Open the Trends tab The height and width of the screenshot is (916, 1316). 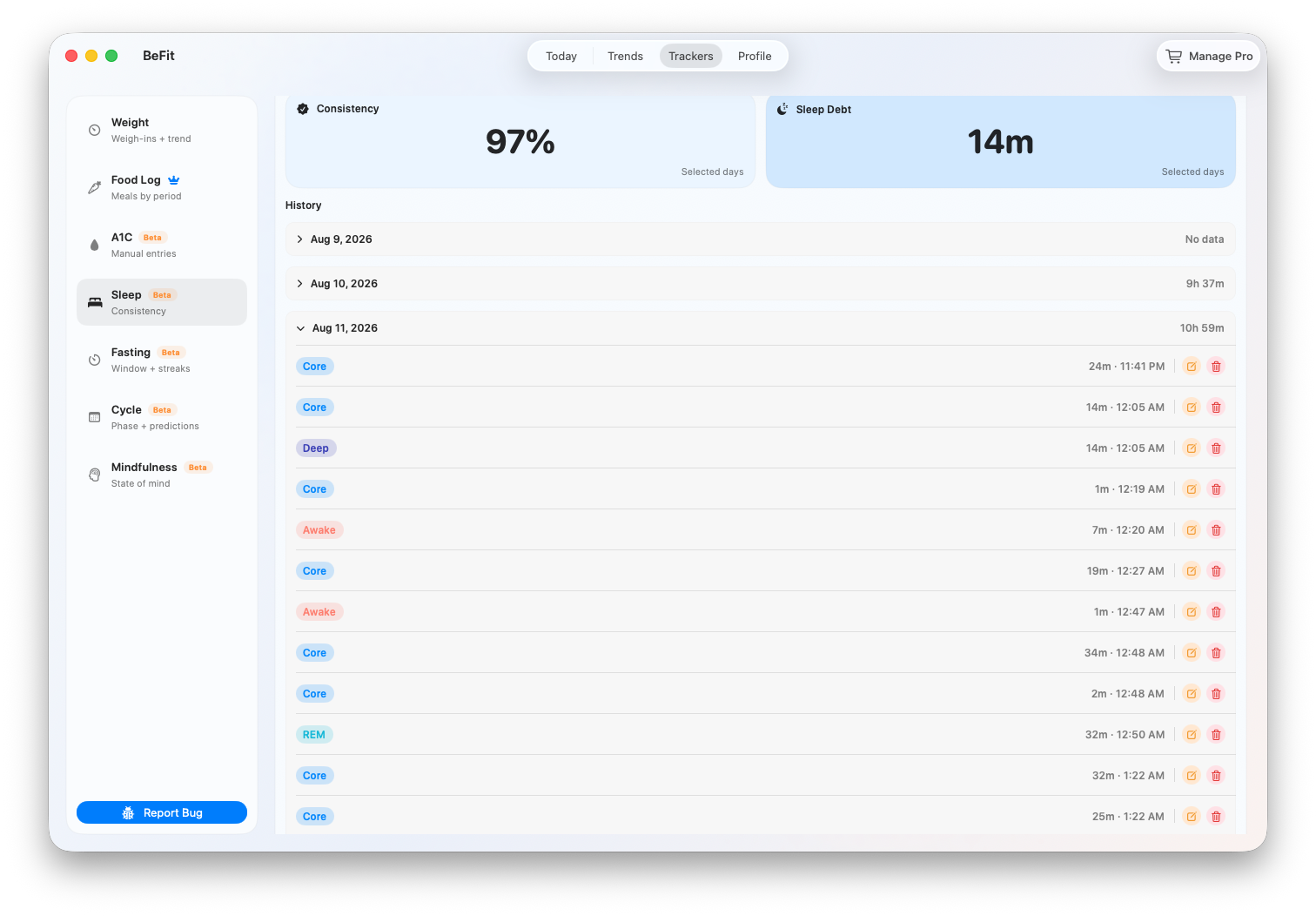(x=625, y=56)
